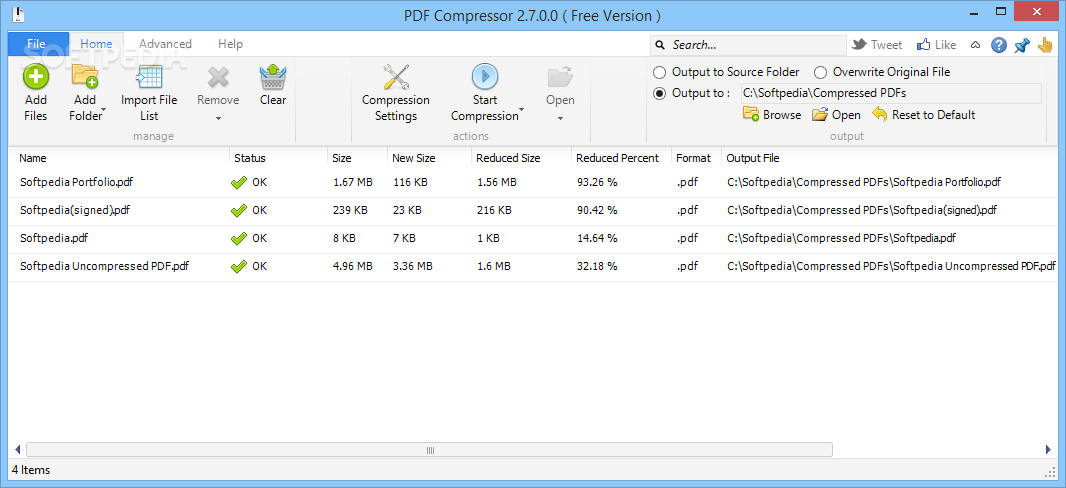
Task: Sort by the New Size column header
Action: coord(413,158)
